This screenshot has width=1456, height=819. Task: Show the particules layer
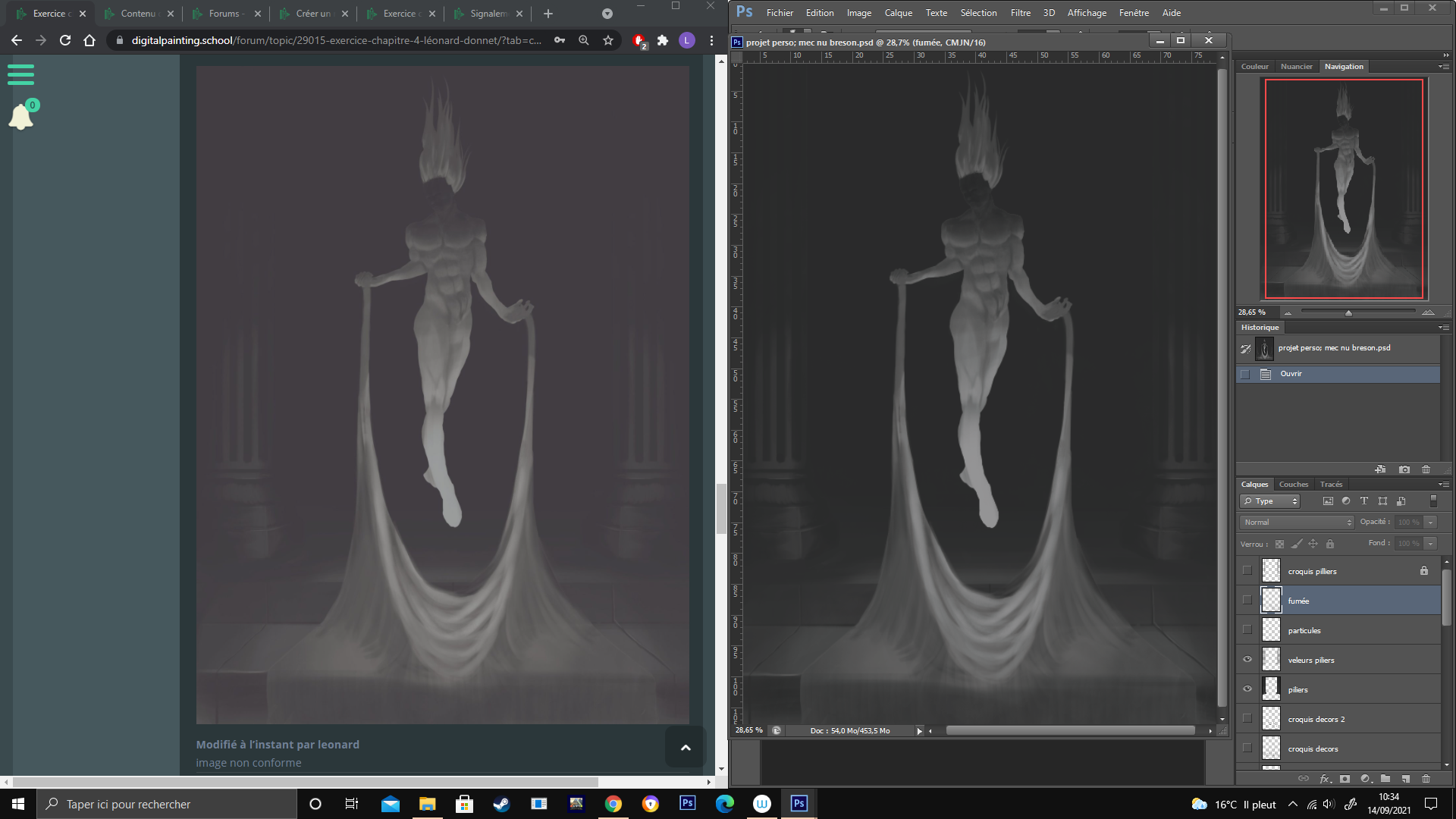coord(1247,630)
